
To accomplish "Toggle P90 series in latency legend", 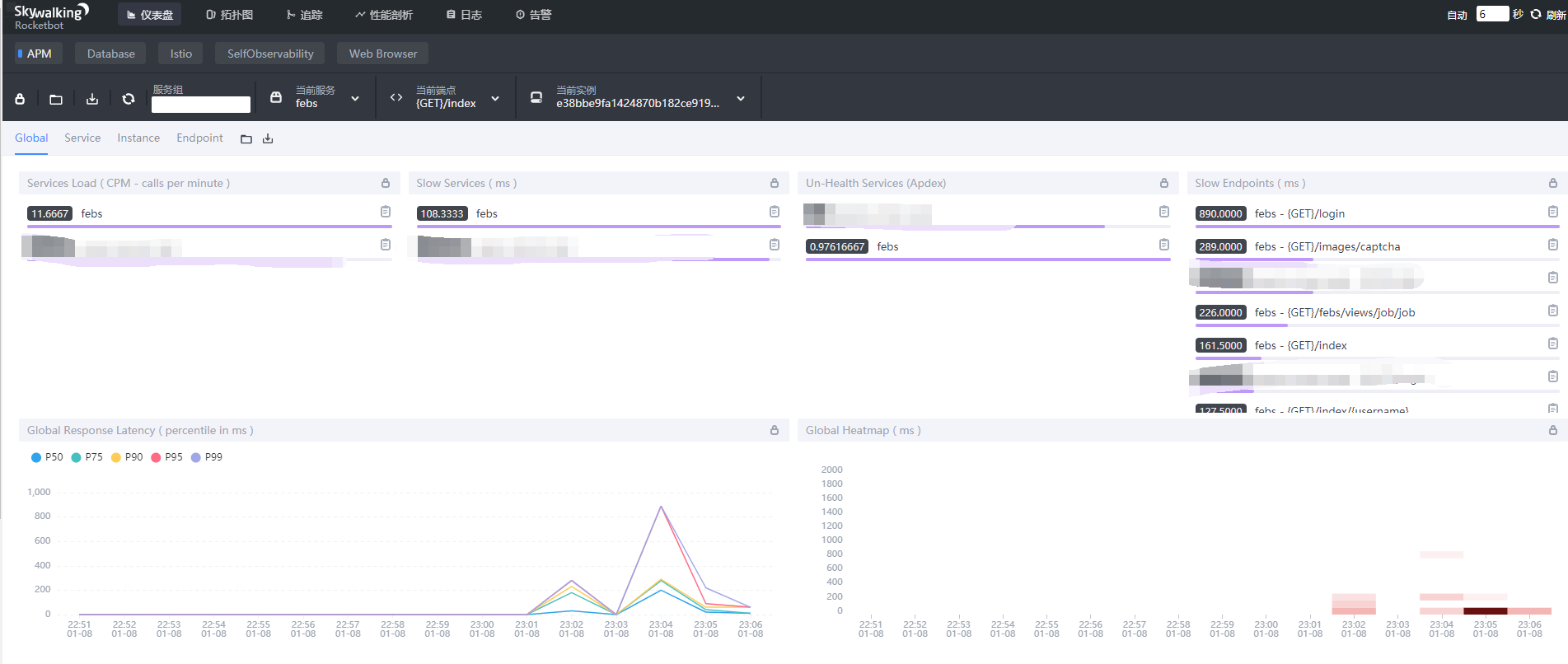I will (x=127, y=457).
